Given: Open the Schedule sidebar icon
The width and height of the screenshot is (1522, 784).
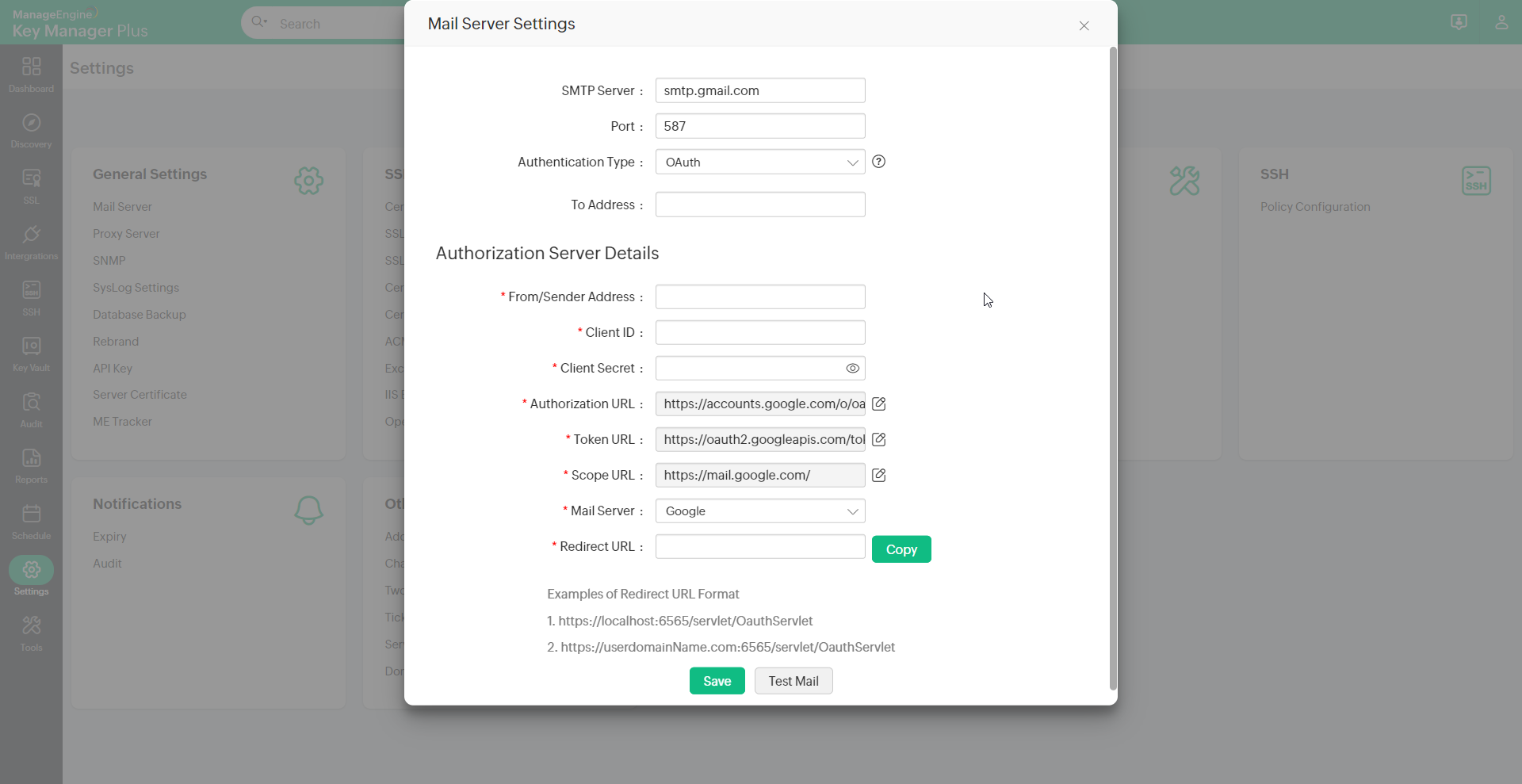Looking at the screenshot, I should click(31, 521).
